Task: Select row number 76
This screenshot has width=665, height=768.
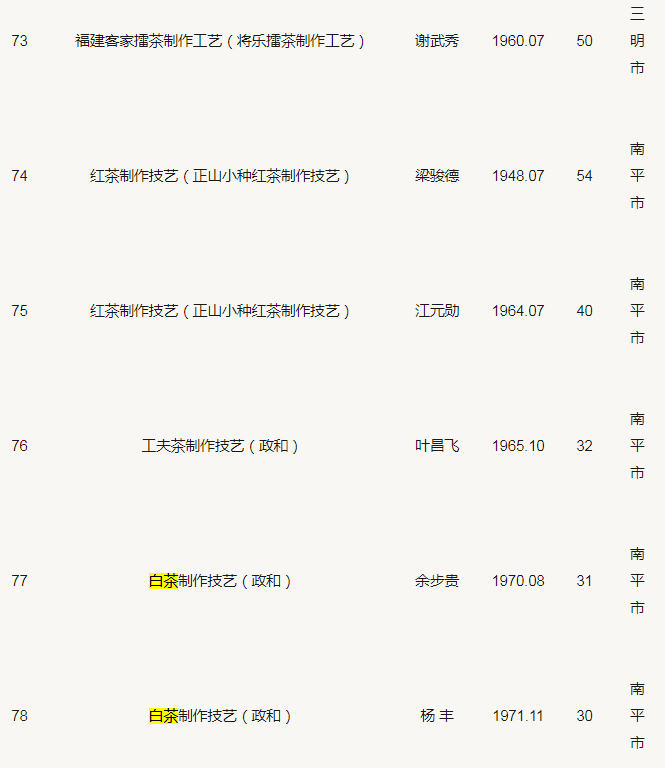Action: coord(20,446)
